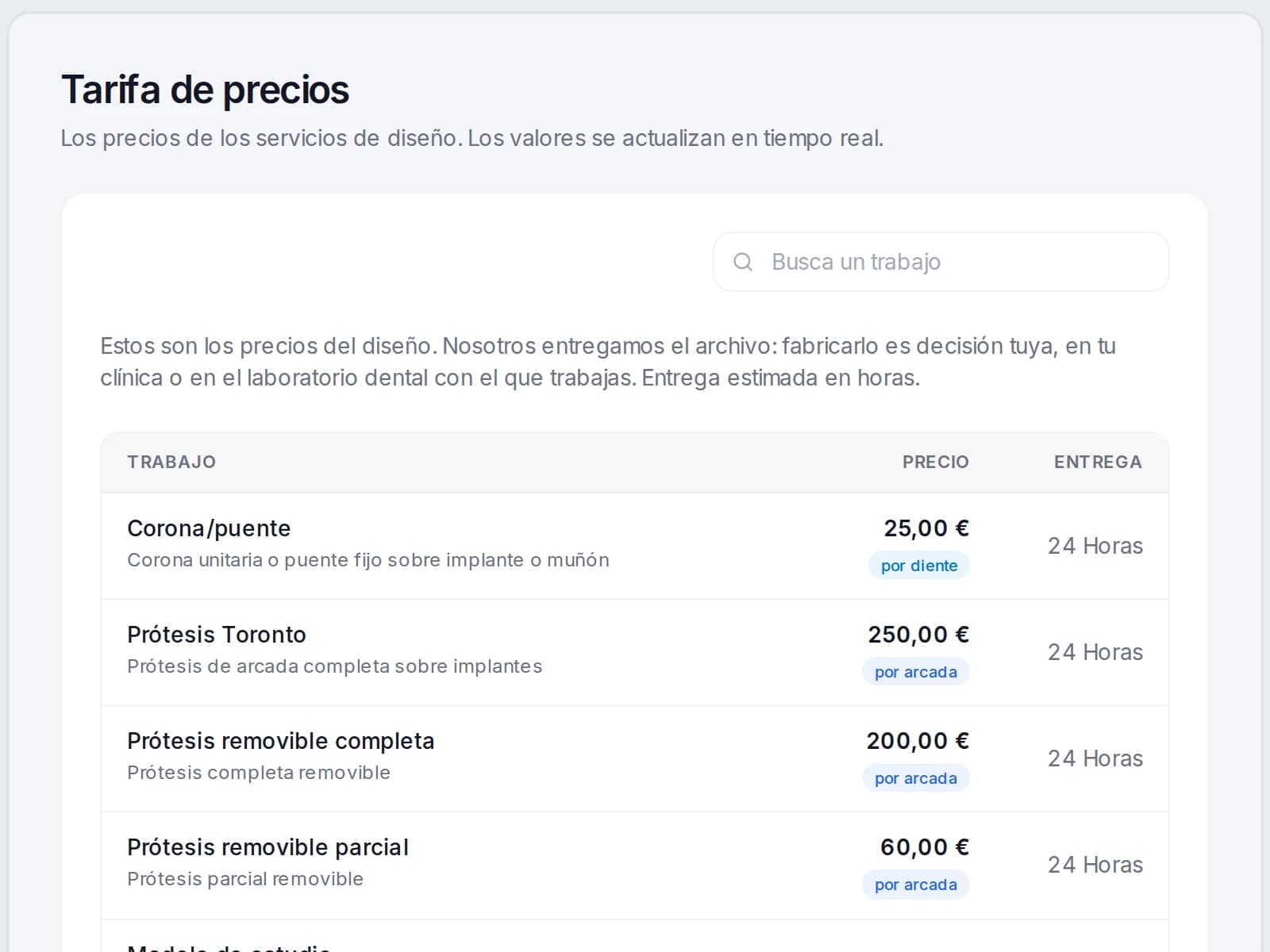Select 'Prótesis removible completa' title

pyautogui.click(x=281, y=741)
